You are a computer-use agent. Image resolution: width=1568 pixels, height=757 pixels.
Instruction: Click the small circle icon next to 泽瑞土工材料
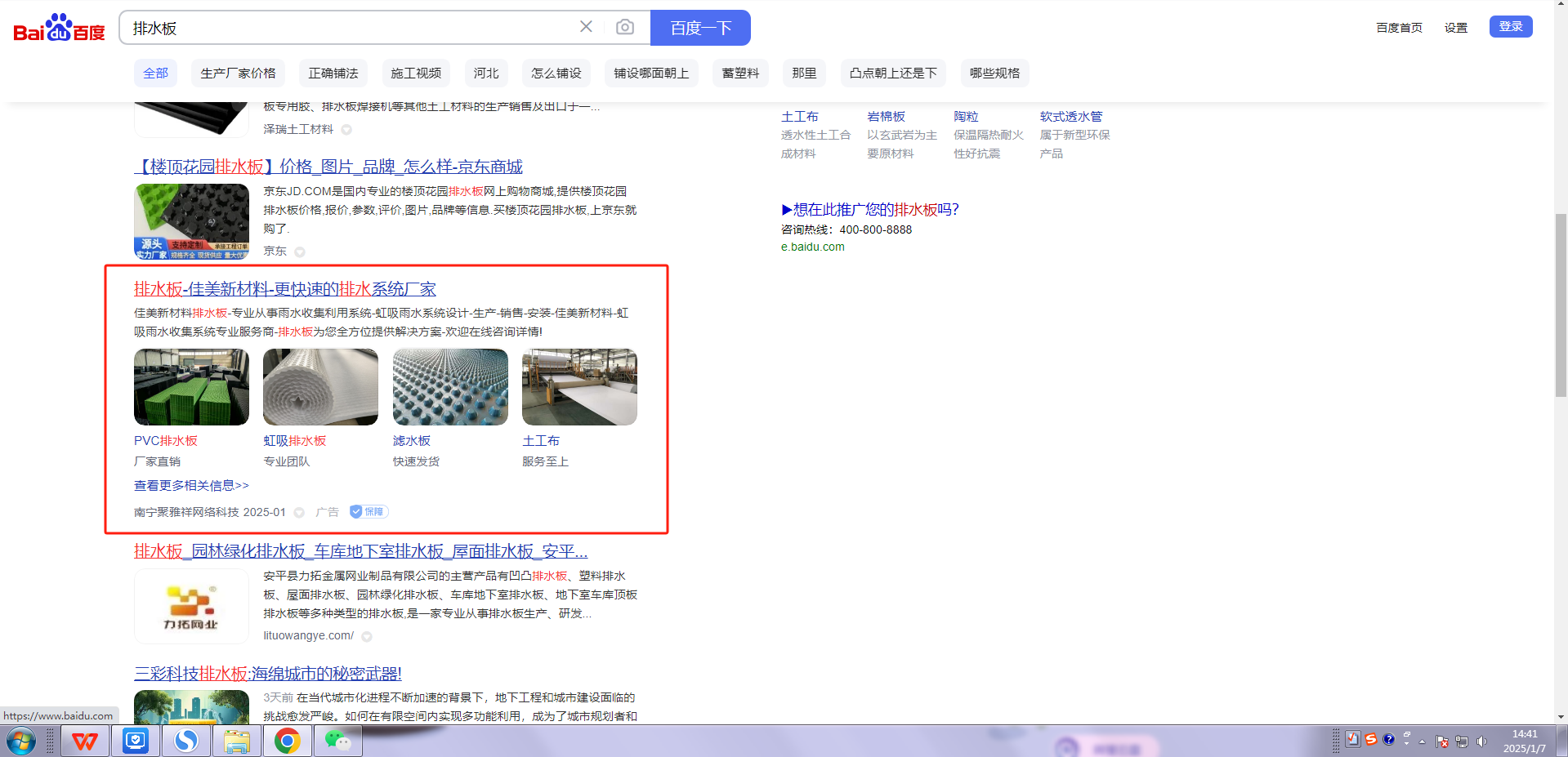pyautogui.click(x=346, y=130)
